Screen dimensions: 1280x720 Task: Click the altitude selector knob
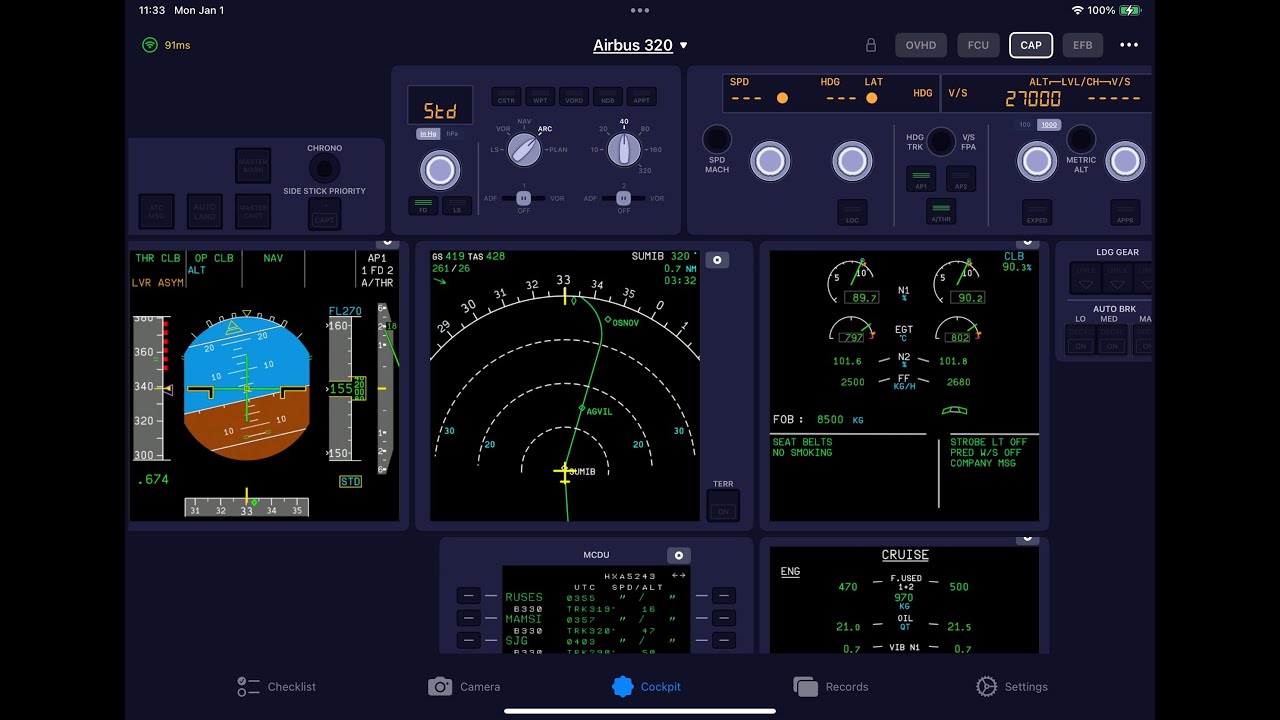pyautogui.click(x=1037, y=161)
